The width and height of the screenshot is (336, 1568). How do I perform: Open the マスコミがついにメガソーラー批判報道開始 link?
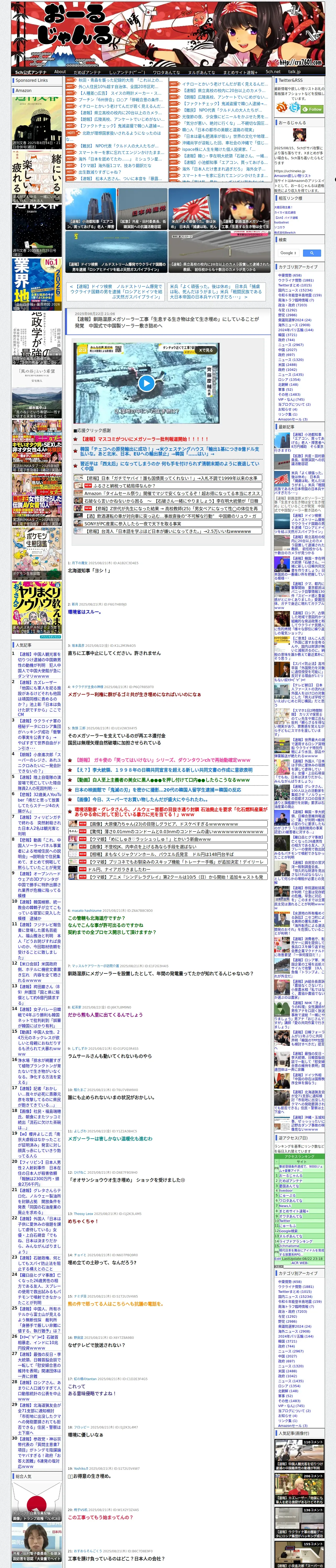[x=144, y=439]
